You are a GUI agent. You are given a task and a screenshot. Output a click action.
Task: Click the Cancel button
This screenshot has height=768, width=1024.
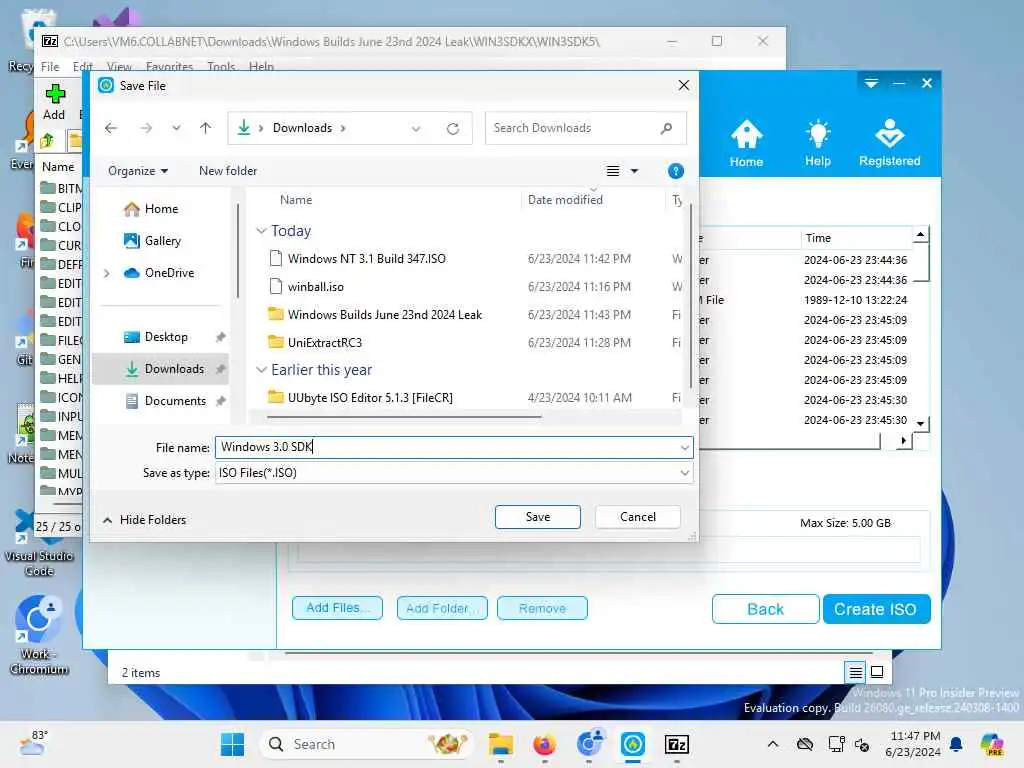point(637,517)
